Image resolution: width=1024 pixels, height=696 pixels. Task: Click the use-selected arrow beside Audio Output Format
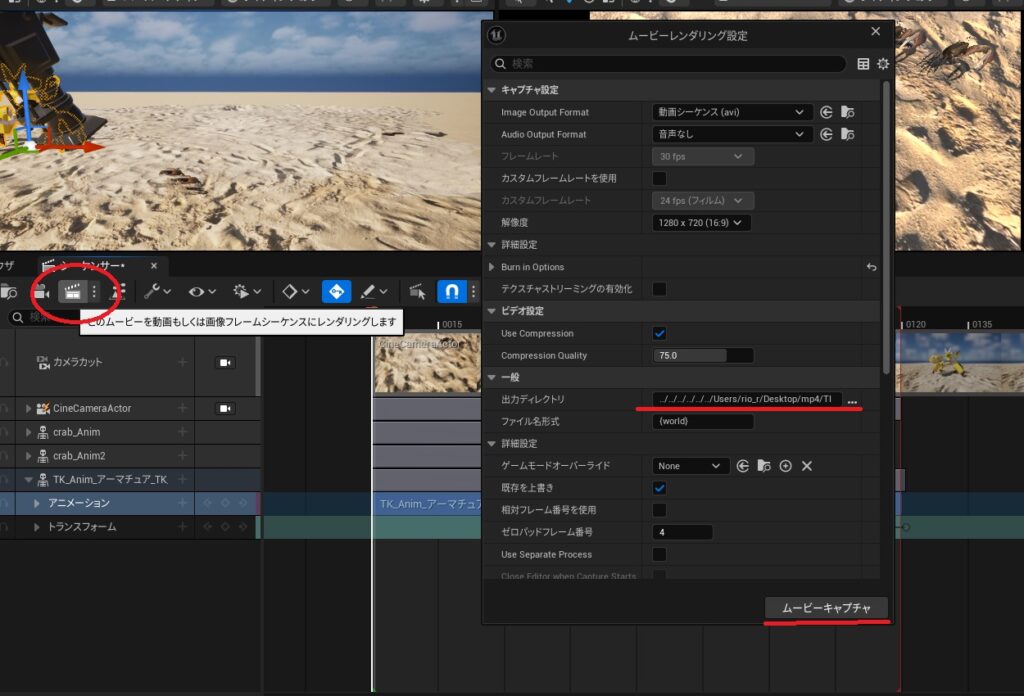(826, 134)
